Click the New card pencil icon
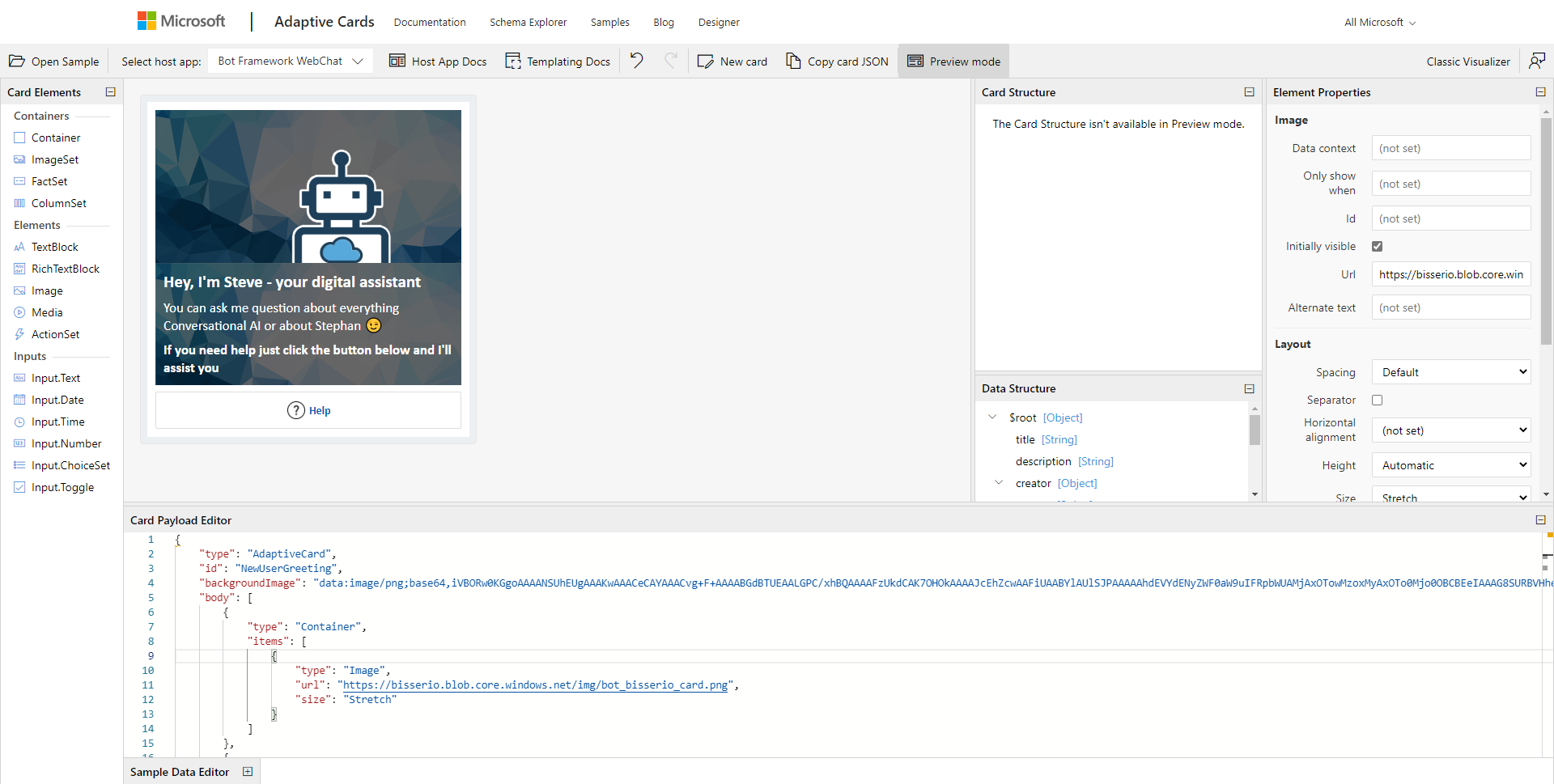This screenshot has width=1554, height=784. click(x=706, y=61)
